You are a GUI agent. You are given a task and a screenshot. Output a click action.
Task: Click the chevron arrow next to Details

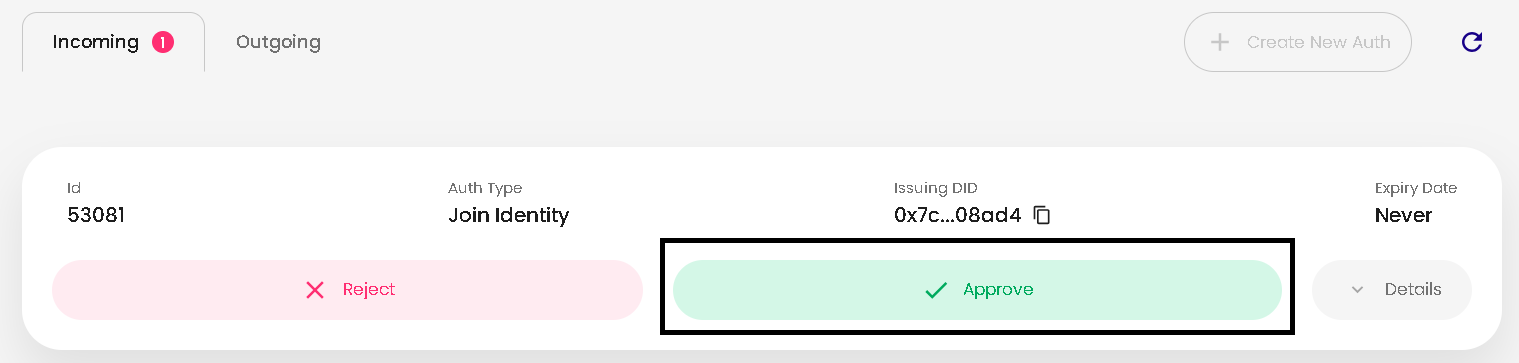(x=1357, y=290)
